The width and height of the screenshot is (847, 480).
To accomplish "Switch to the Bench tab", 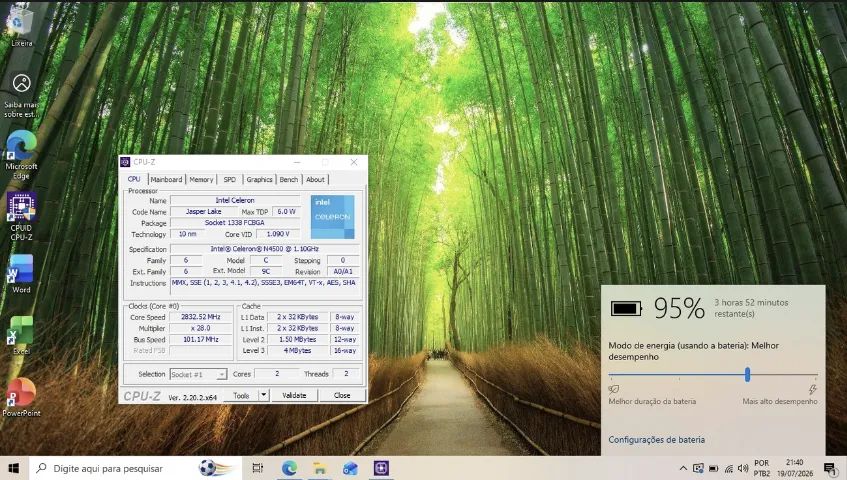I will tap(288, 179).
